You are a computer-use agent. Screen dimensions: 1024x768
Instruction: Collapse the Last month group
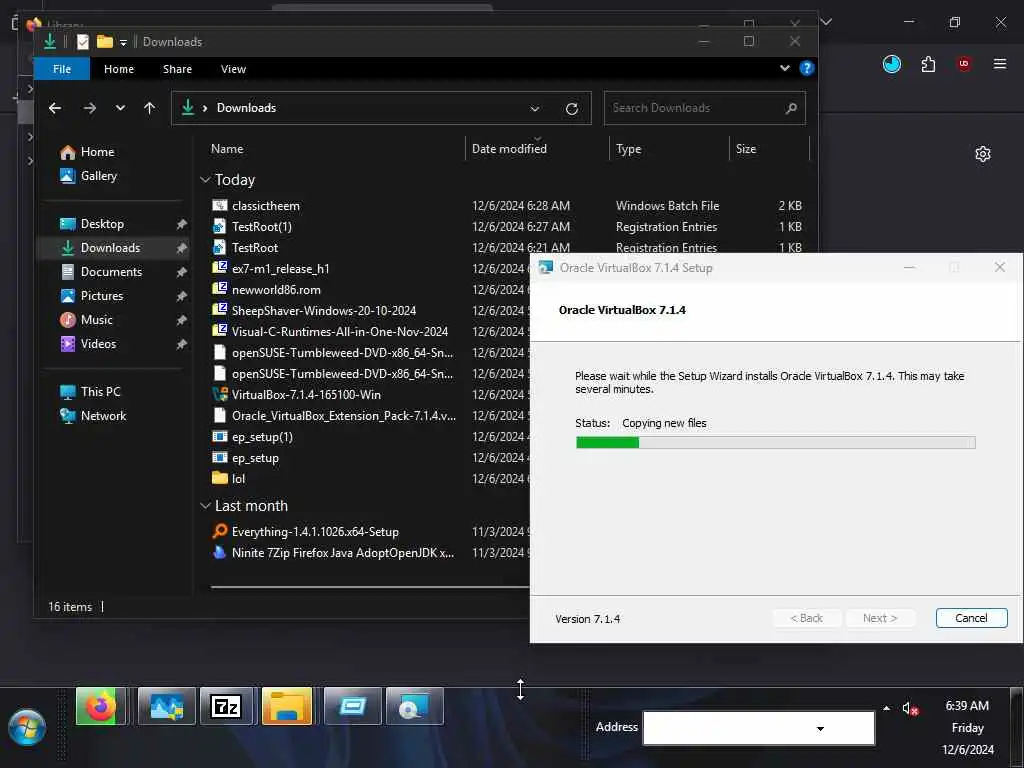205,506
